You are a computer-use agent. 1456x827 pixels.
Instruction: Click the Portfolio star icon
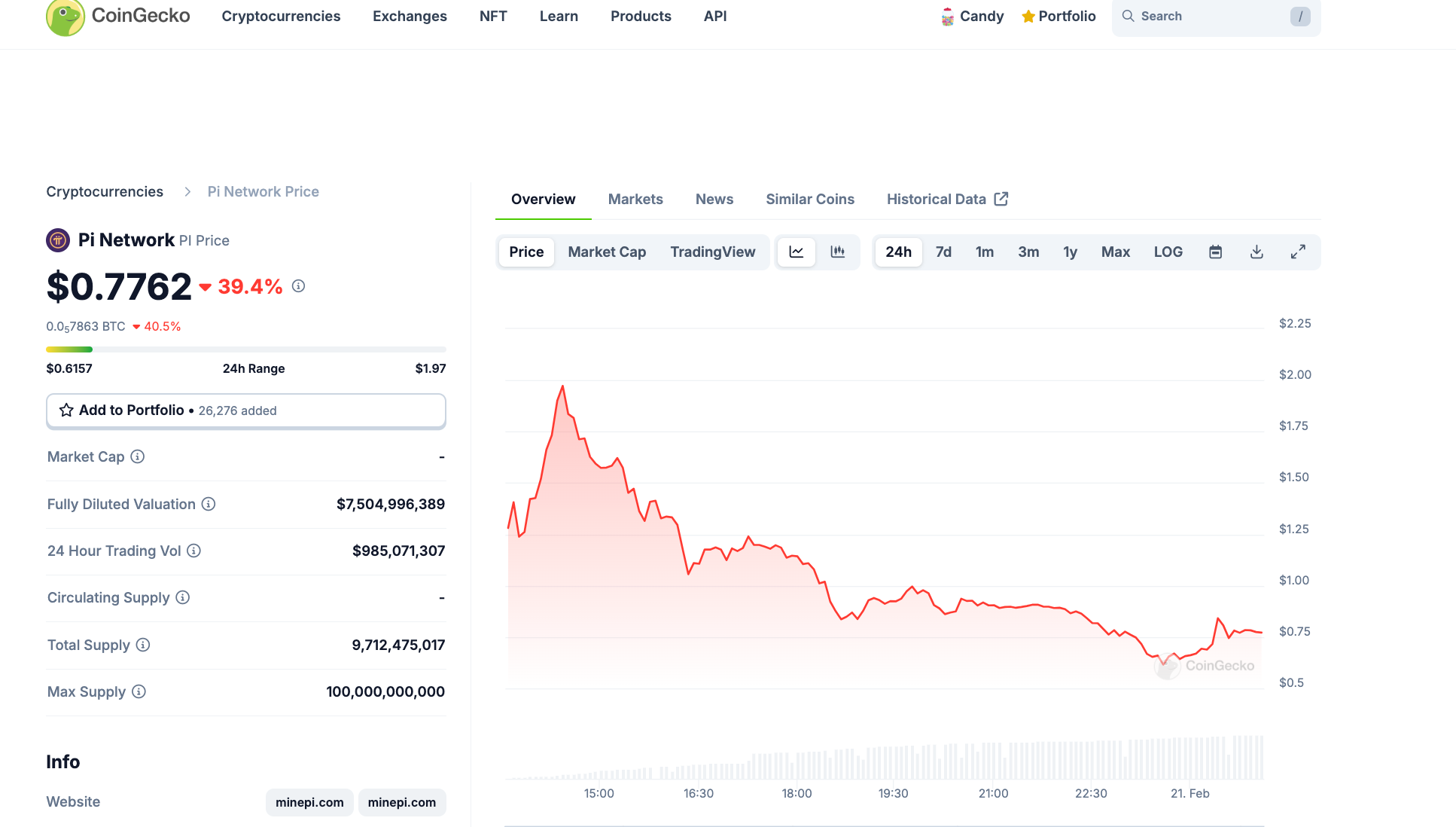(1028, 17)
